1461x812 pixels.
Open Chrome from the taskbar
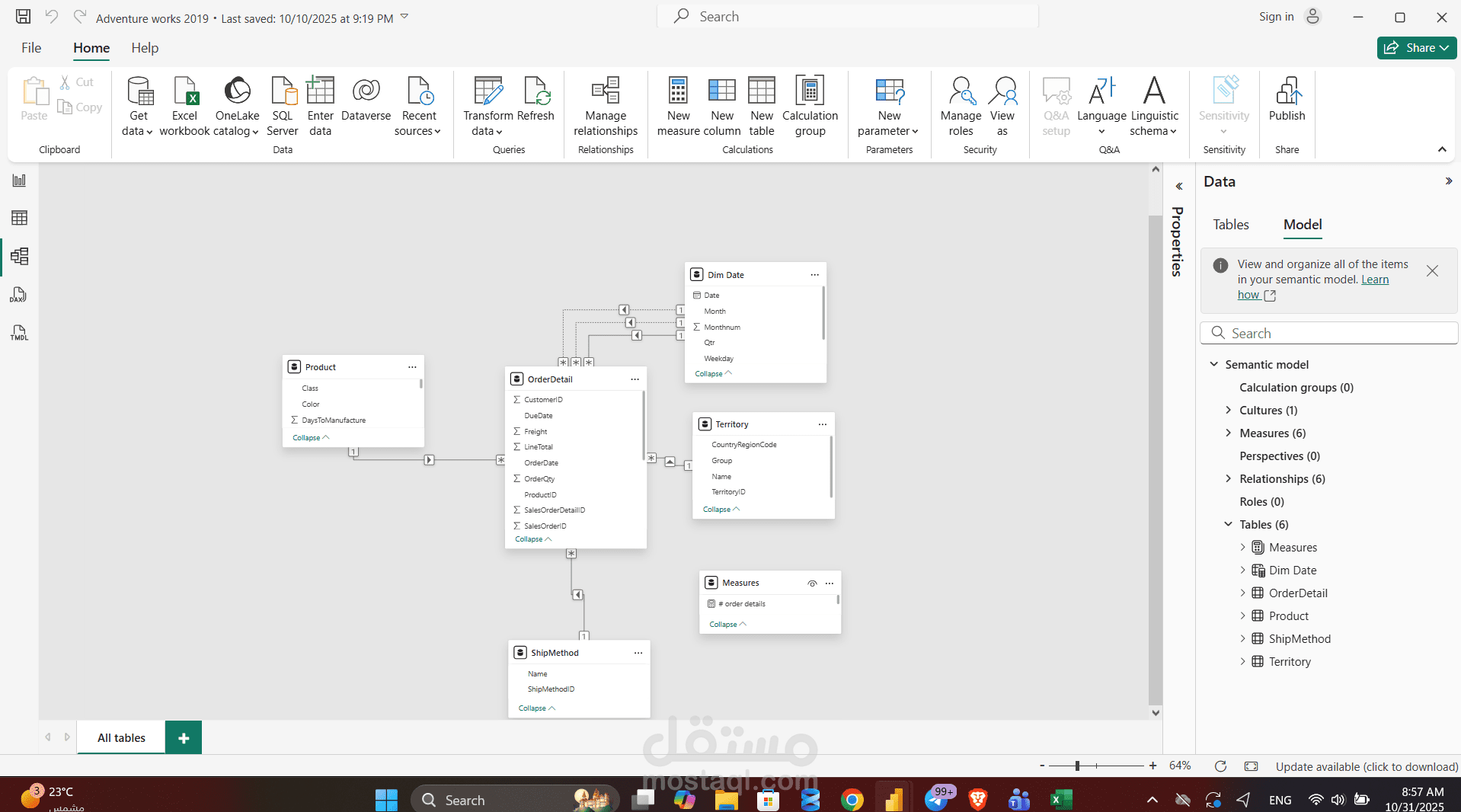coord(852,800)
